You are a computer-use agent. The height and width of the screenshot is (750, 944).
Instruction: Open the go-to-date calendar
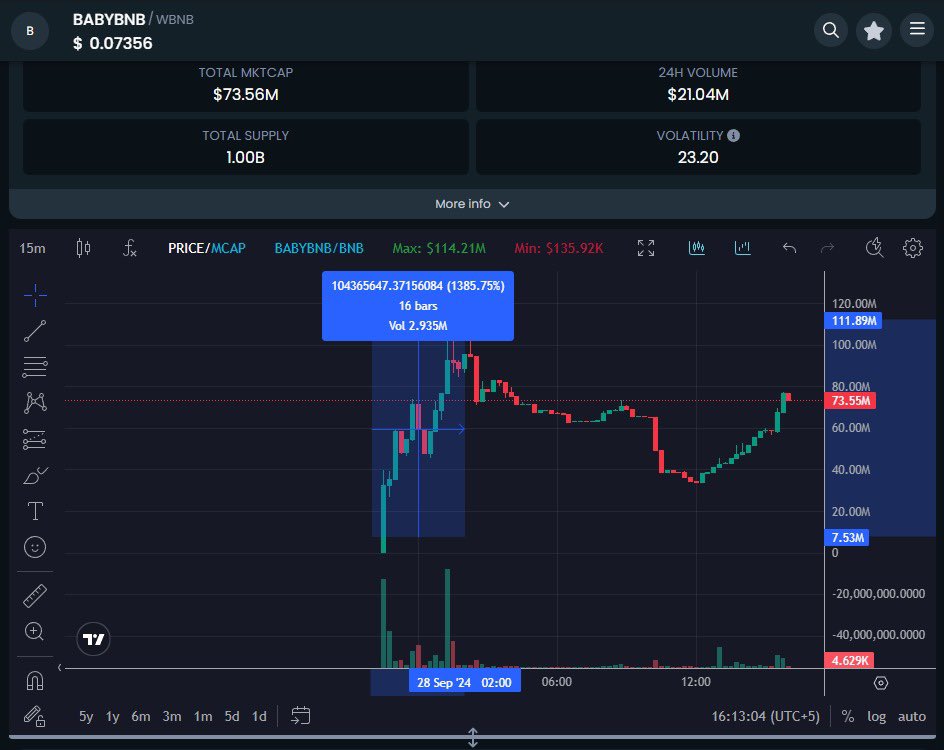point(300,716)
